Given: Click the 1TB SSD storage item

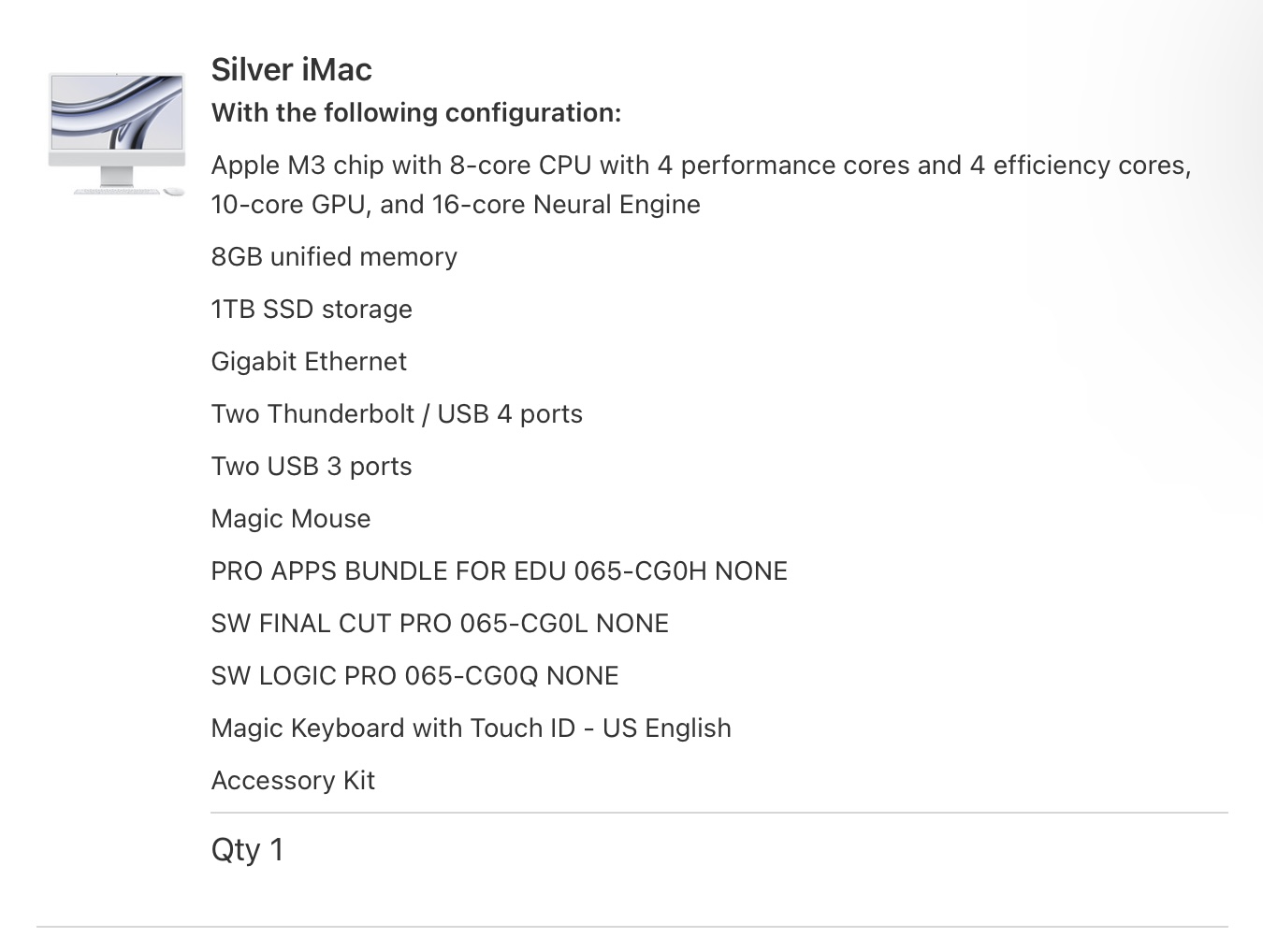Looking at the screenshot, I should coord(312,310).
